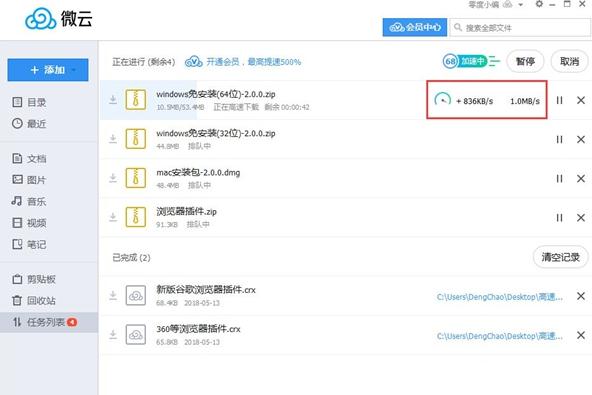Show 图片 pictures category
The image size is (592, 395).
pyautogui.click(x=29, y=180)
